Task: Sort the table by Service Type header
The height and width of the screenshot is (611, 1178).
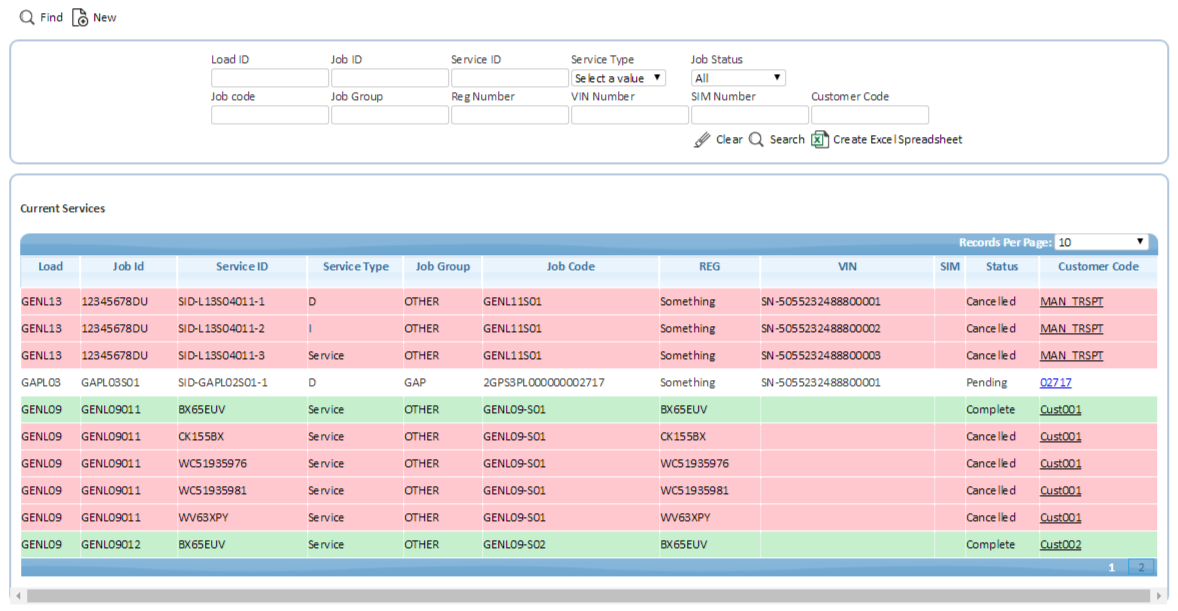Action: [355, 267]
